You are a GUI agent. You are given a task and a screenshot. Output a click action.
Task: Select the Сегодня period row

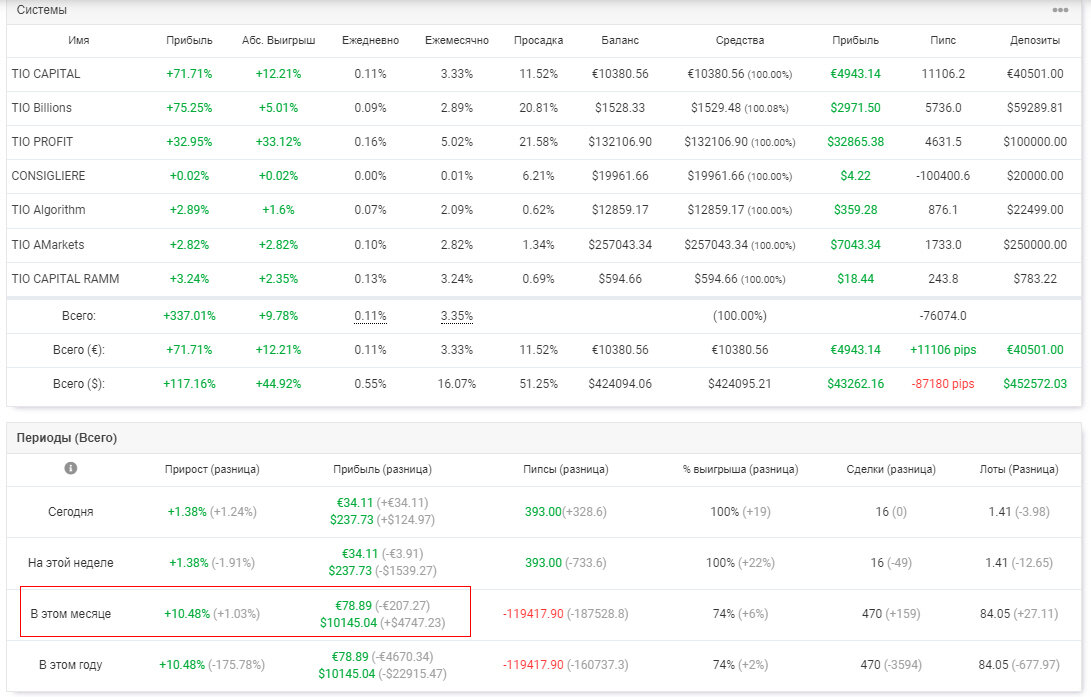[543, 512]
